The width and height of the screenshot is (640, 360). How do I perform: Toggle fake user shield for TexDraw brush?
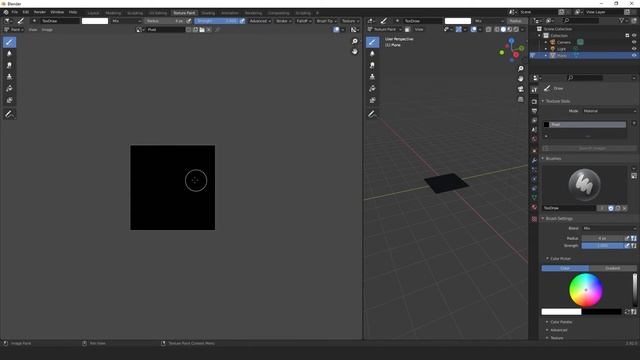point(611,208)
